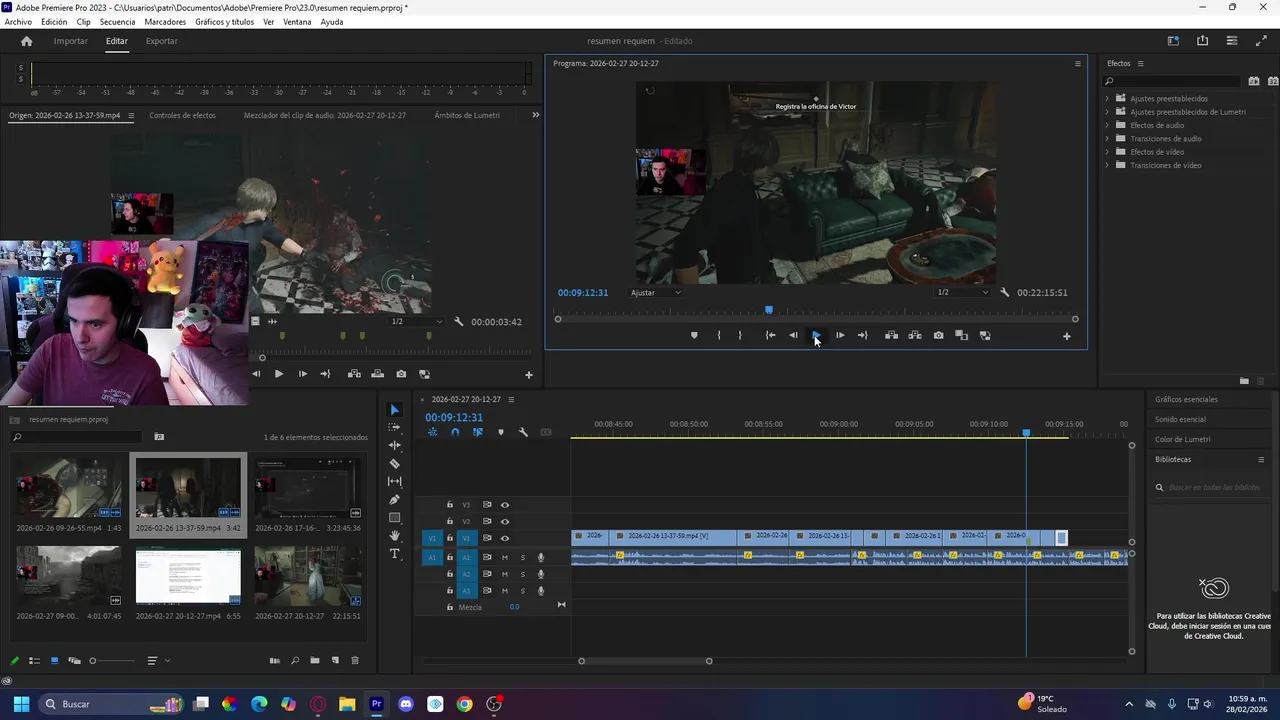This screenshot has width=1280, height=720.
Task: Choose the Type text tool
Action: [x=394, y=554]
